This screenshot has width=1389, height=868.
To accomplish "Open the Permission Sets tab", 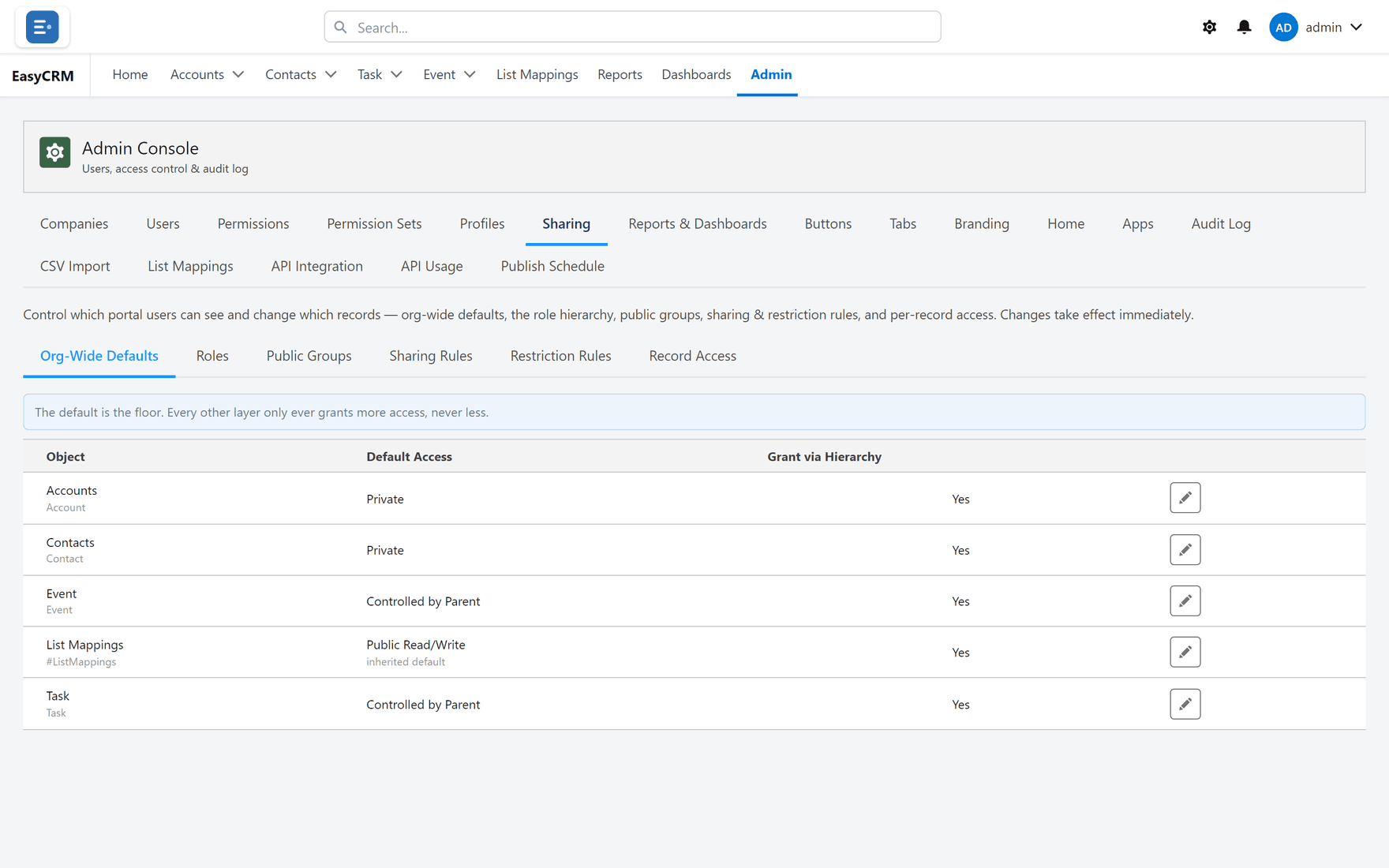I will 374,223.
